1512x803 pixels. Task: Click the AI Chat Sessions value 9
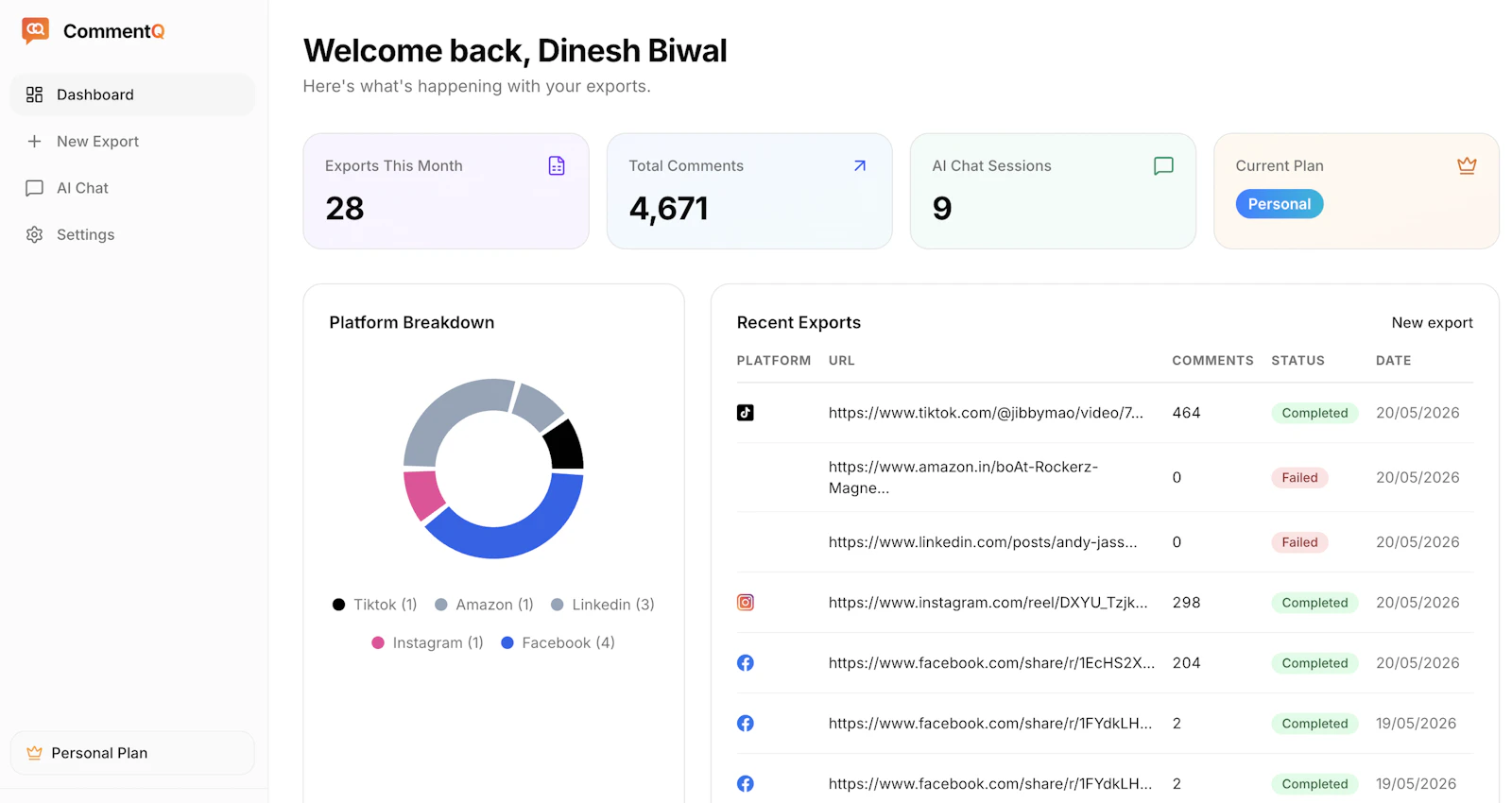tap(942, 209)
